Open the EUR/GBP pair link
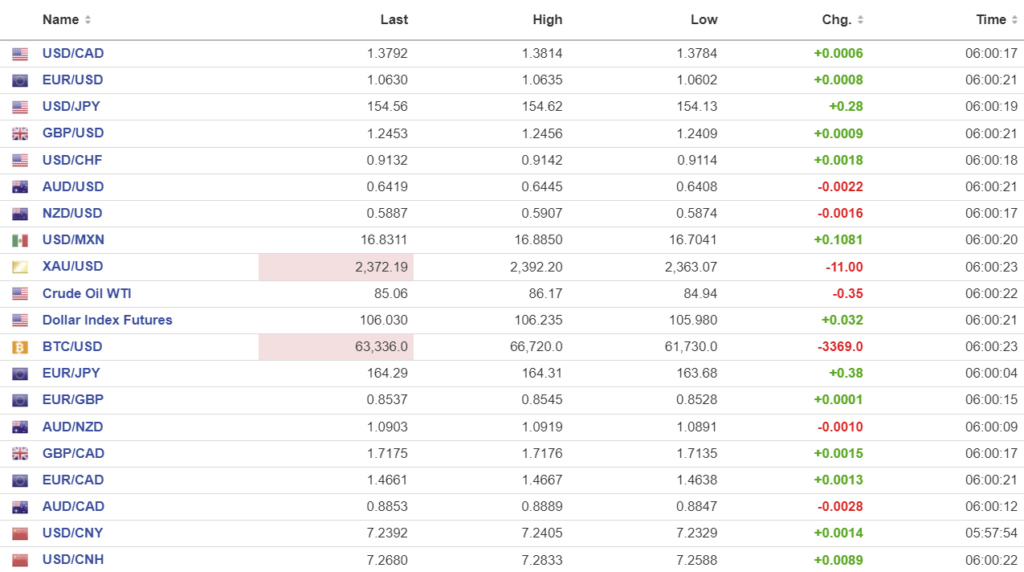Image resolution: width=1024 pixels, height=572 pixels. pyautogui.click(x=73, y=400)
